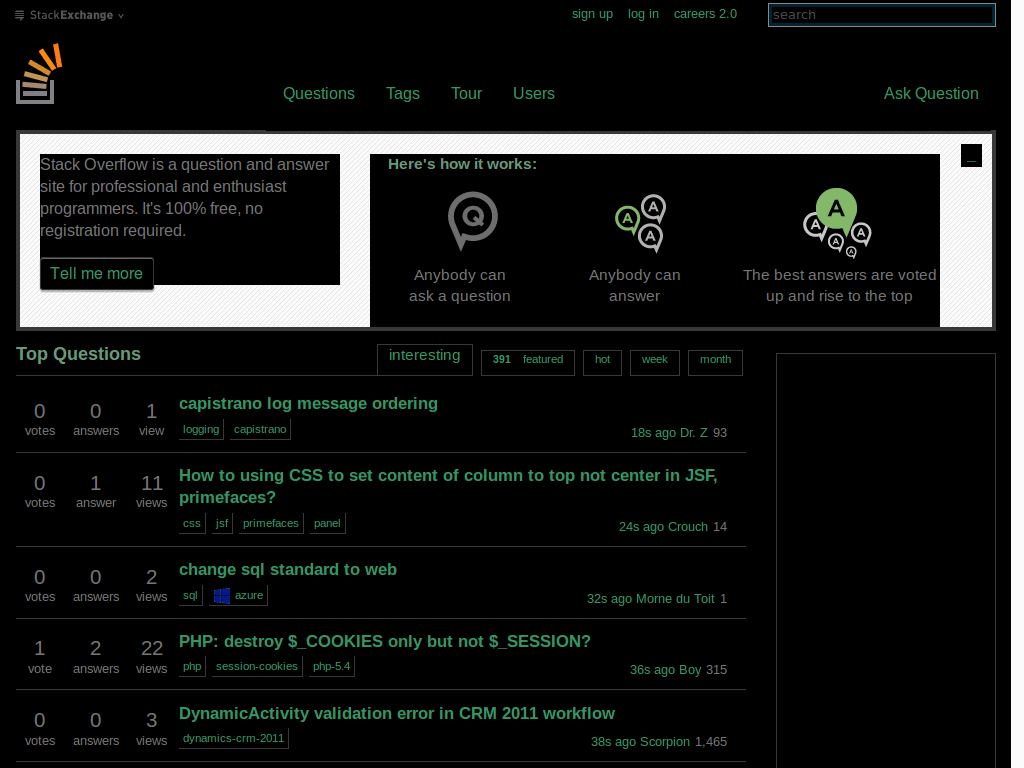
Task: Click the Tell me more button
Action: click(97, 274)
